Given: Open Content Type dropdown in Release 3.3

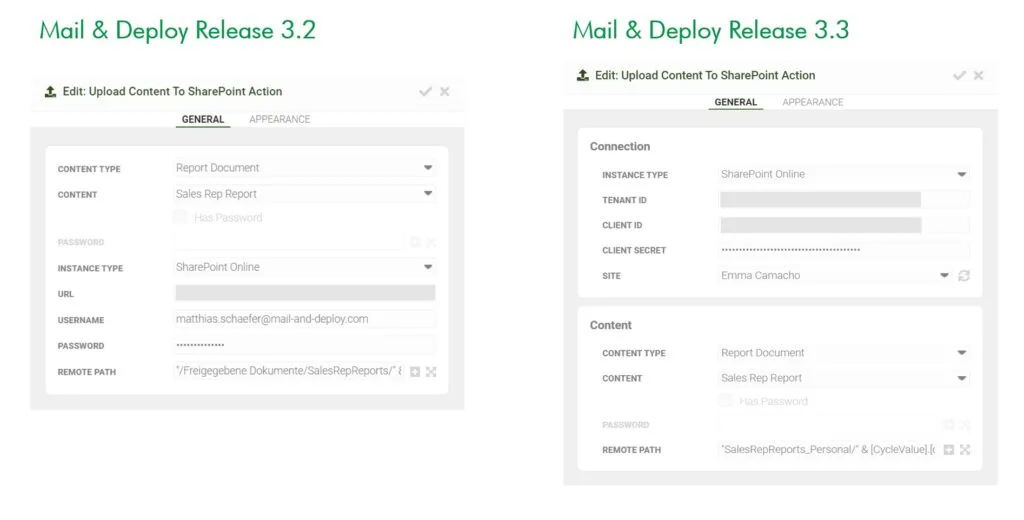Looking at the screenshot, I should tap(844, 353).
